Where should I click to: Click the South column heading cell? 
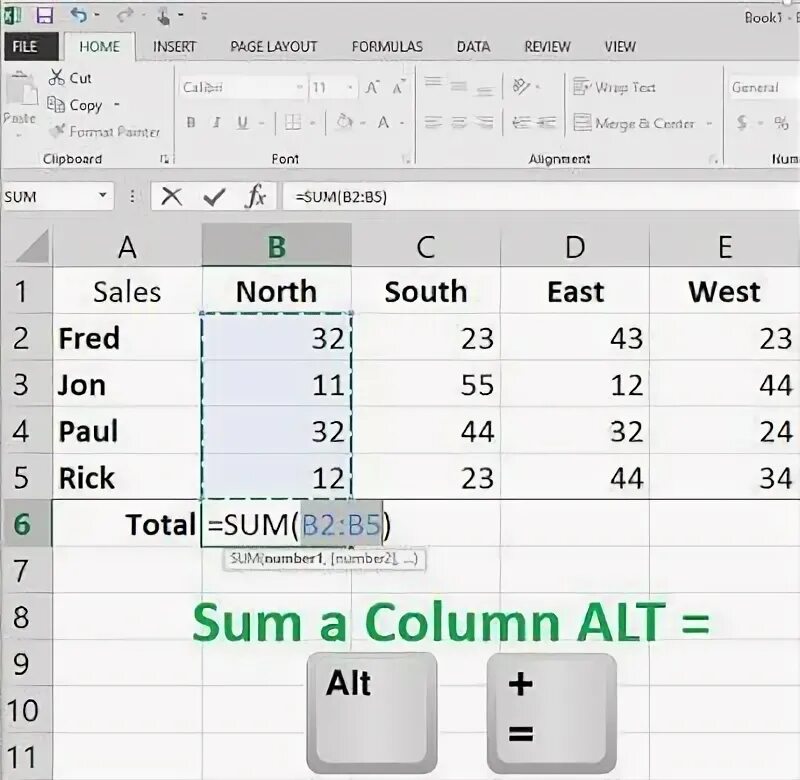pyautogui.click(x=426, y=291)
